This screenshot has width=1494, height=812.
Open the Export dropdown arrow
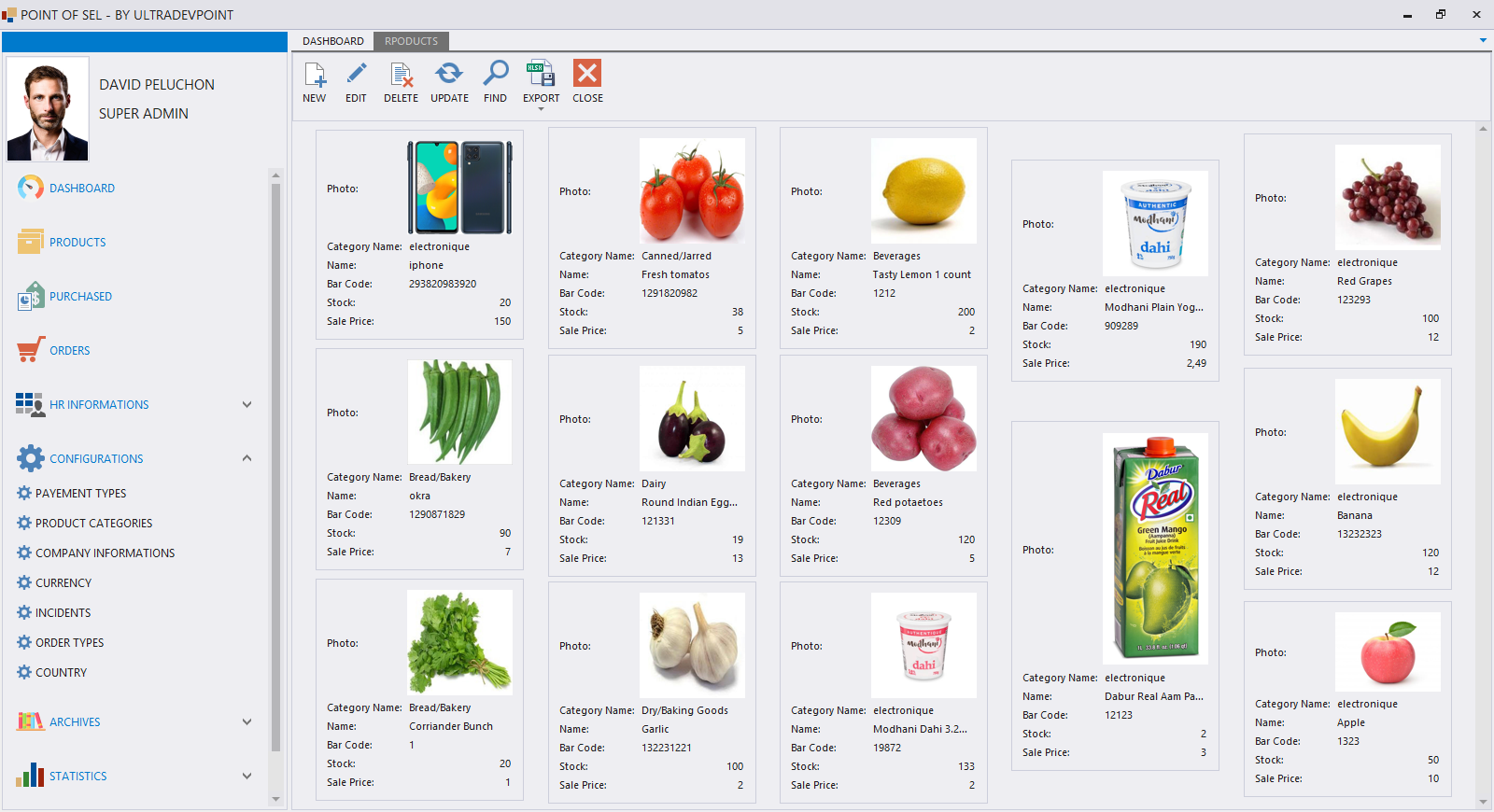pos(541,109)
